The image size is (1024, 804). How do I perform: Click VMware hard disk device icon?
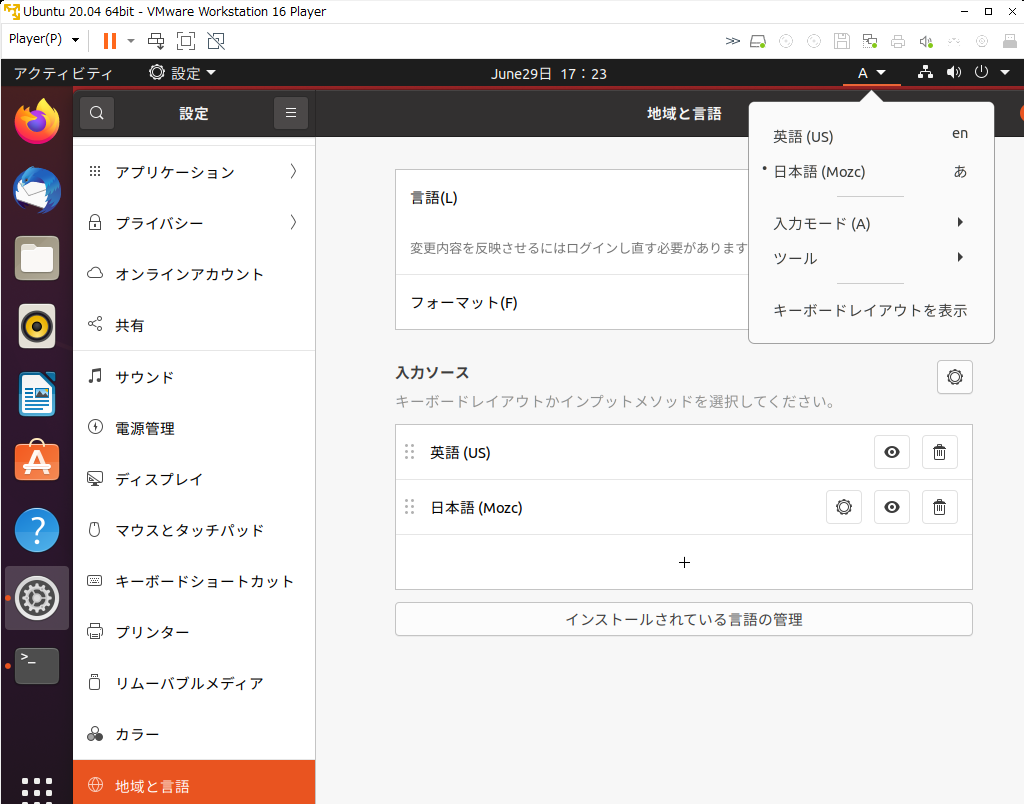click(x=758, y=41)
